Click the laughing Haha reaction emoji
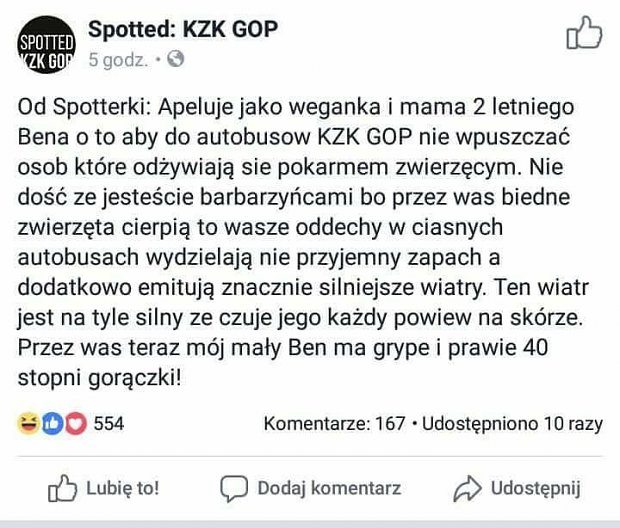The image size is (620, 528). [28, 424]
